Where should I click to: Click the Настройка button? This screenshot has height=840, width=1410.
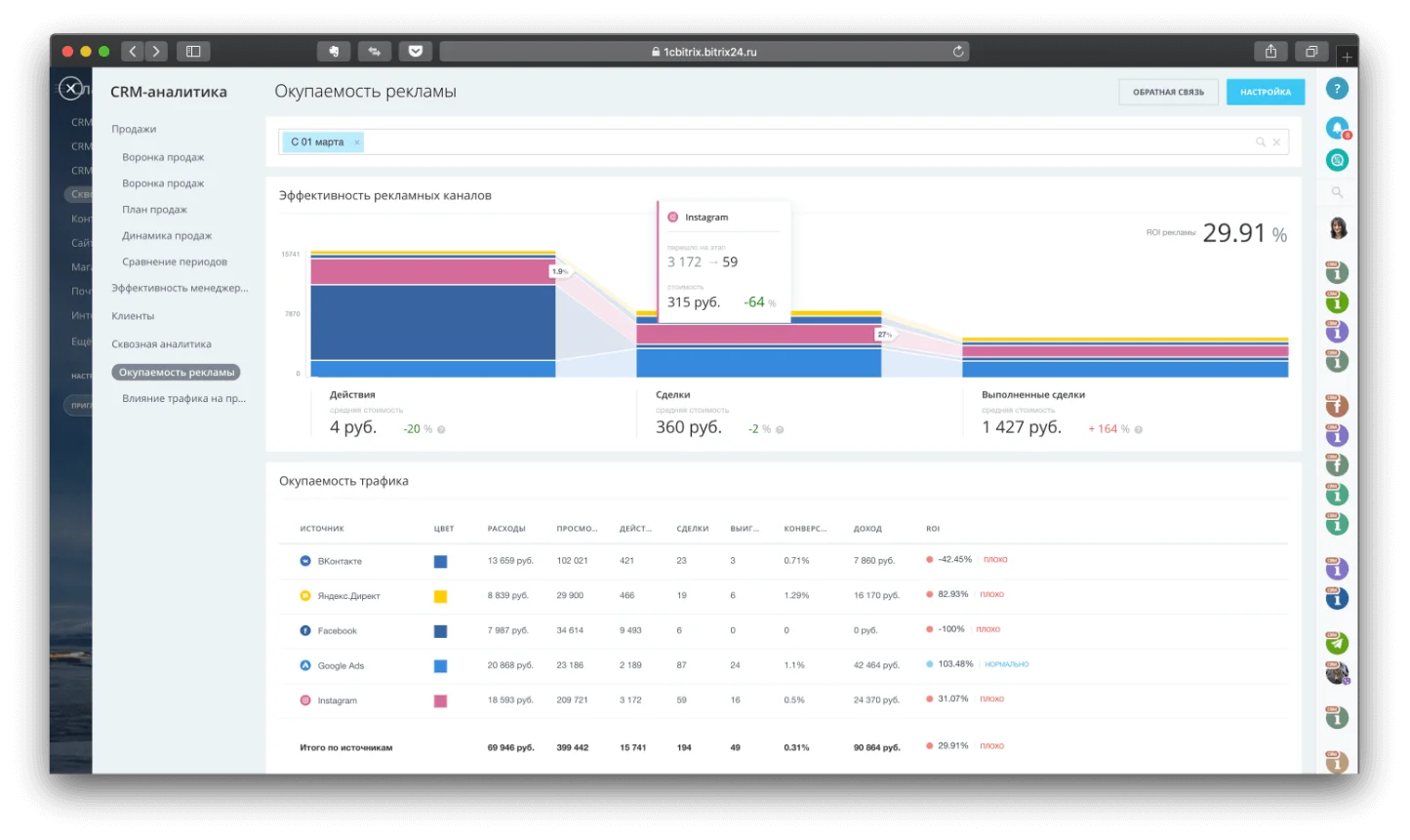click(x=1265, y=92)
